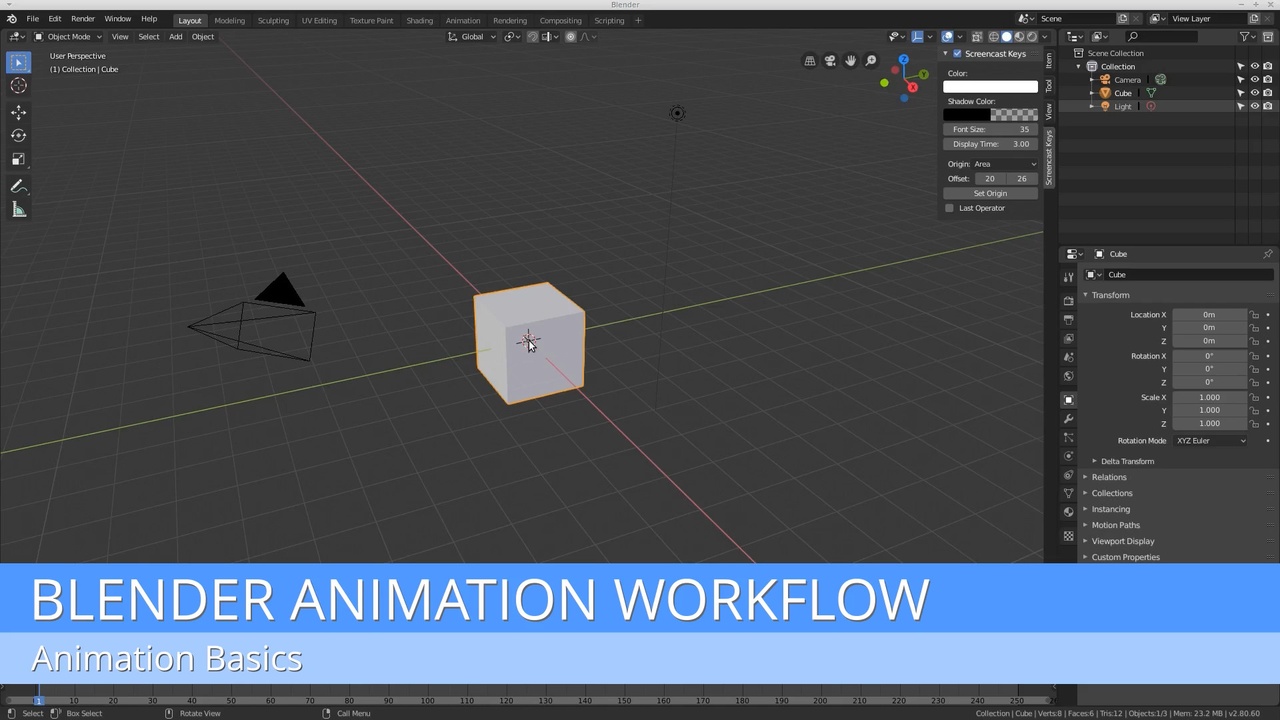Expand the Delta Transform panel
1280x720 pixels.
pyautogui.click(x=1127, y=462)
